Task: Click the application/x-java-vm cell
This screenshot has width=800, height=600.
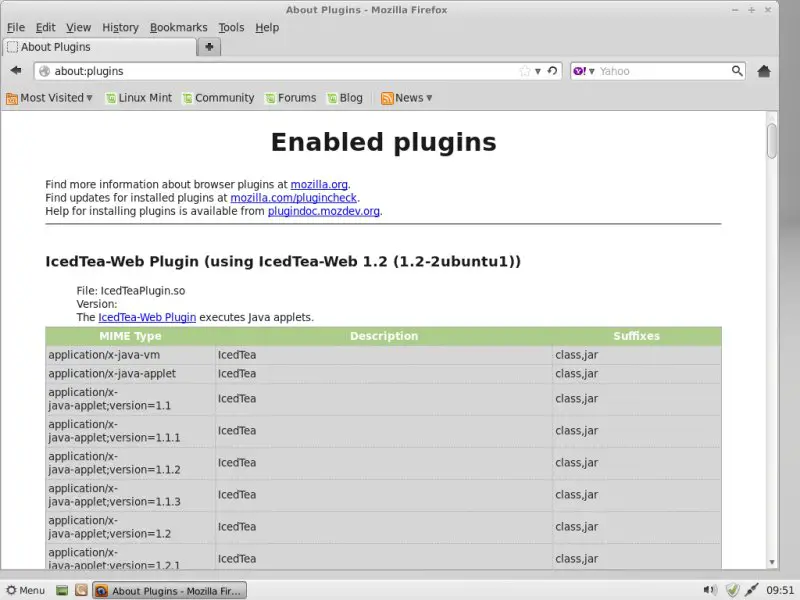Action: tap(130, 355)
